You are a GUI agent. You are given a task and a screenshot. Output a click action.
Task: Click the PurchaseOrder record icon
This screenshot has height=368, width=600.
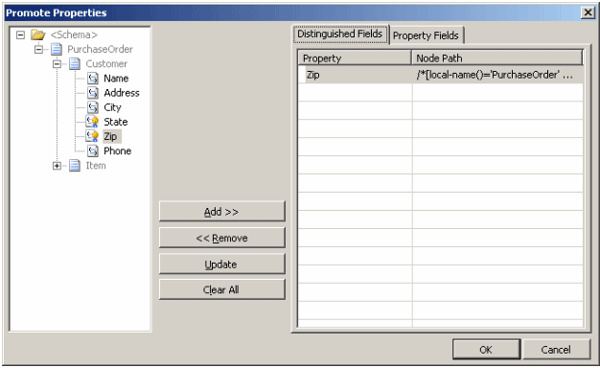click(57, 49)
